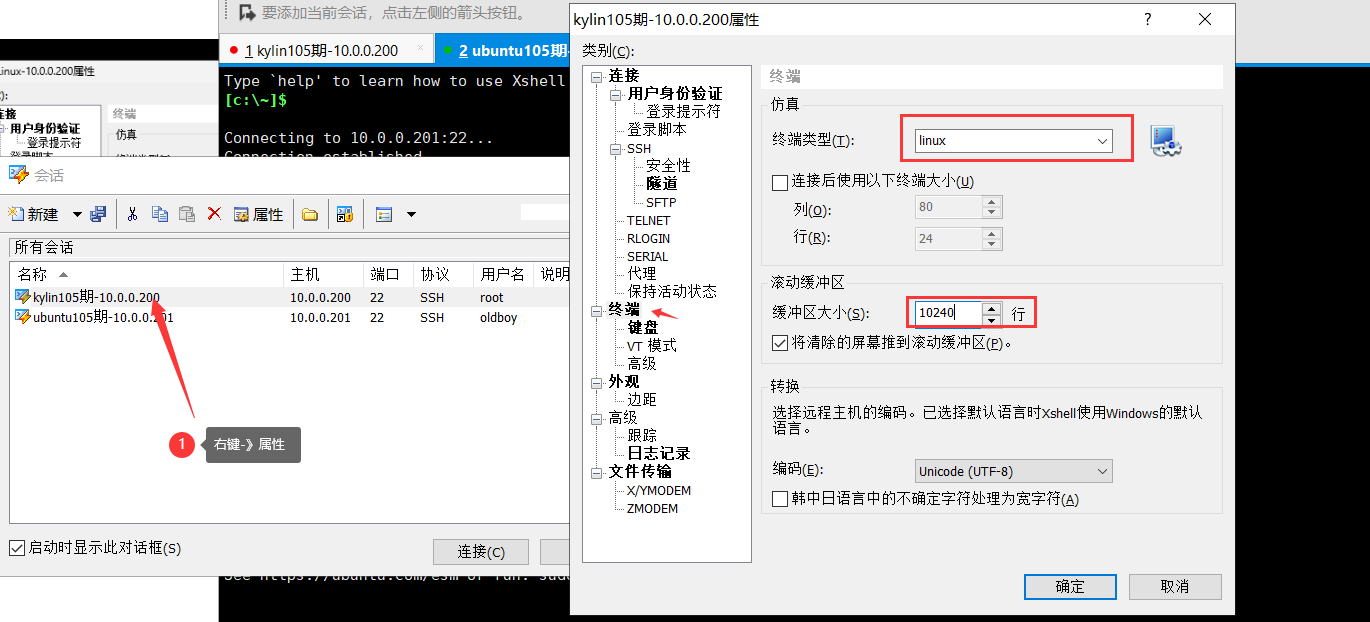Click the terminal monitor icon beside terminal type

click(x=1165, y=141)
